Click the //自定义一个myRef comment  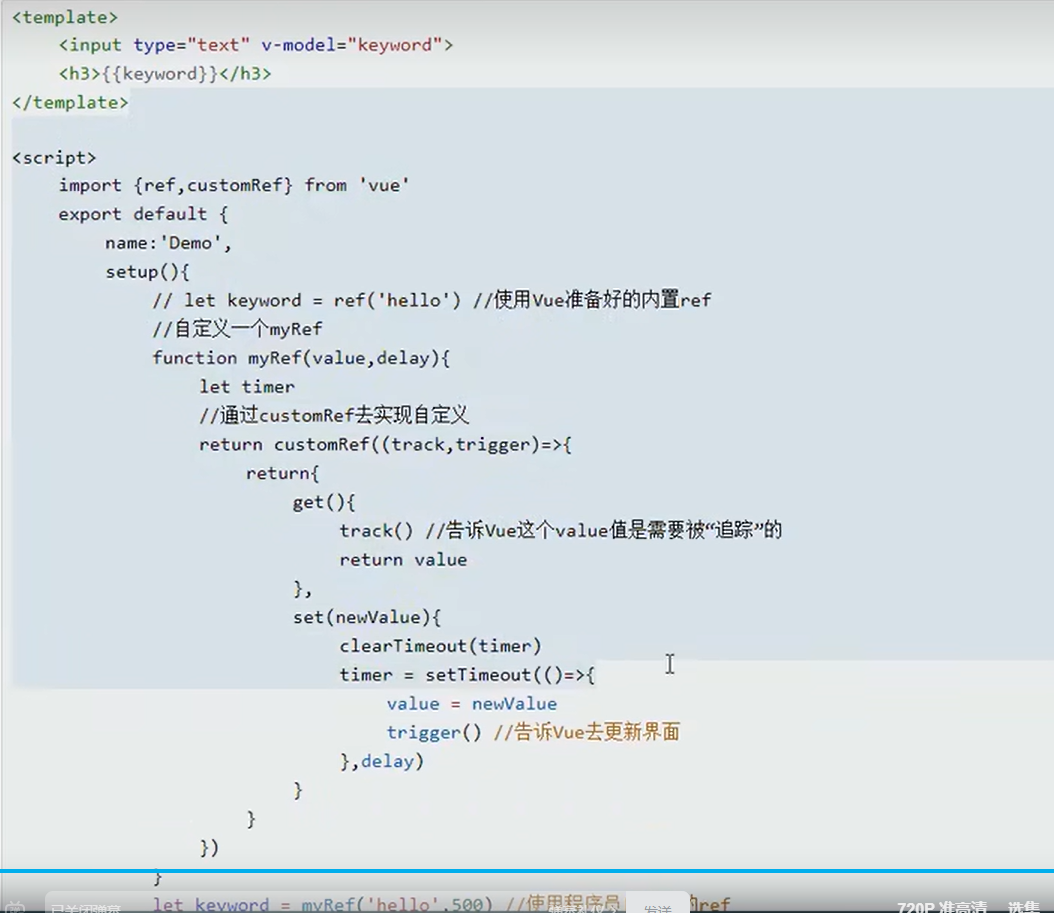coord(237,329)
